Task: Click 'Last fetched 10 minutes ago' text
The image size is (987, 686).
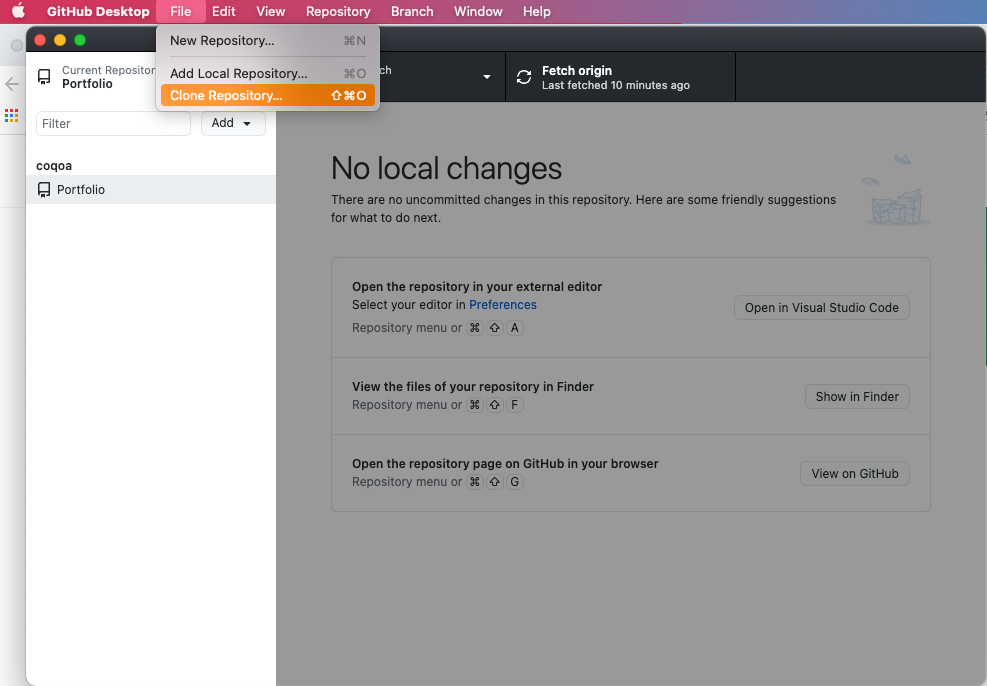Action: tap(616, 85)
